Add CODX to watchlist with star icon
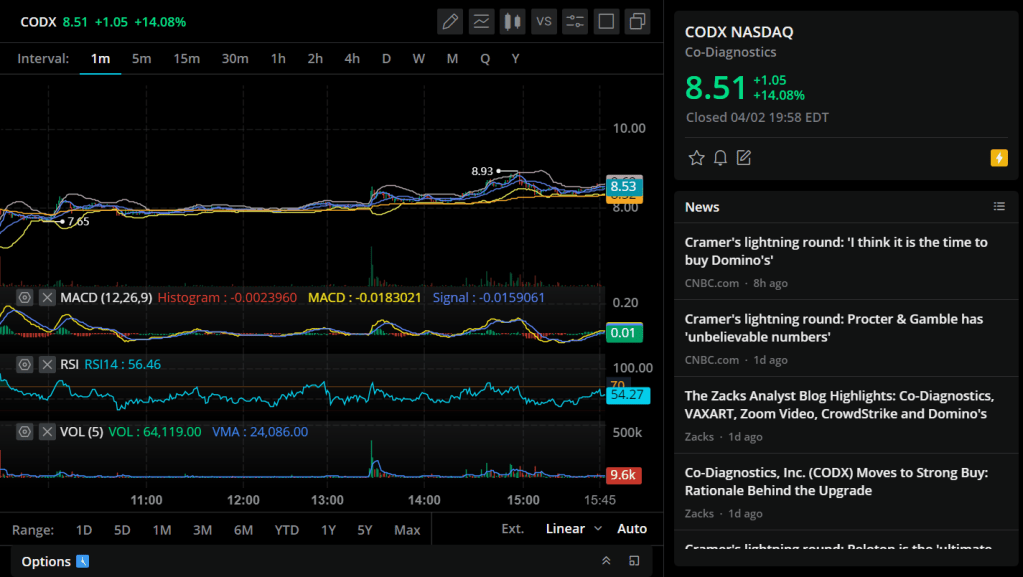 (x=696, y=158)
